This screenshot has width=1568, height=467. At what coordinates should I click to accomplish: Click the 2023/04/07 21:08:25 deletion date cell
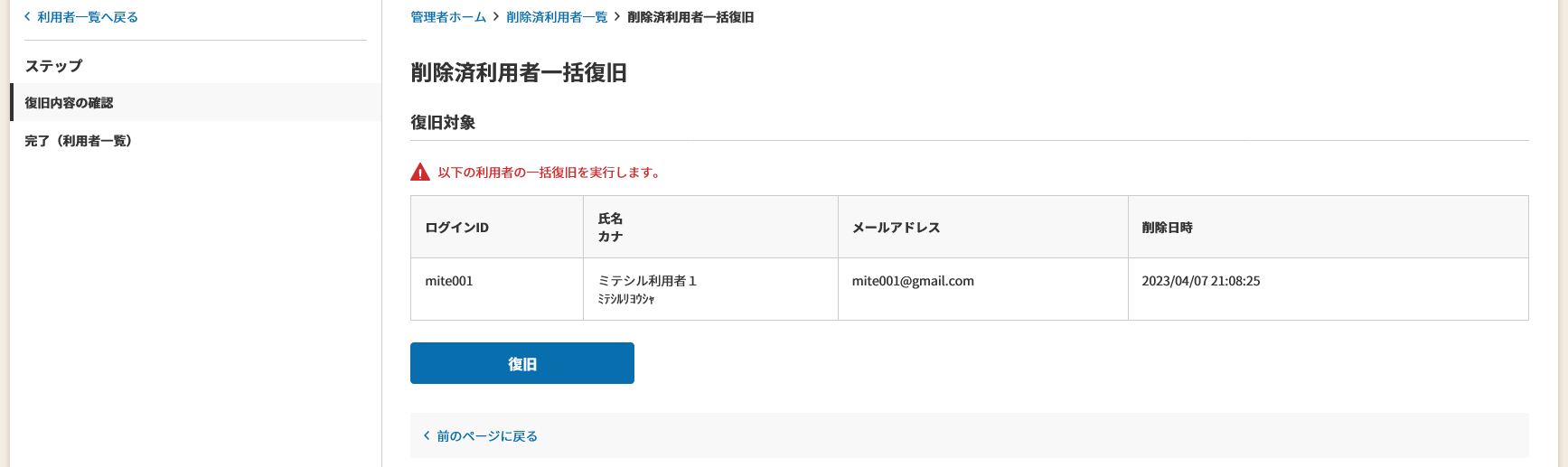(1329, 289)
